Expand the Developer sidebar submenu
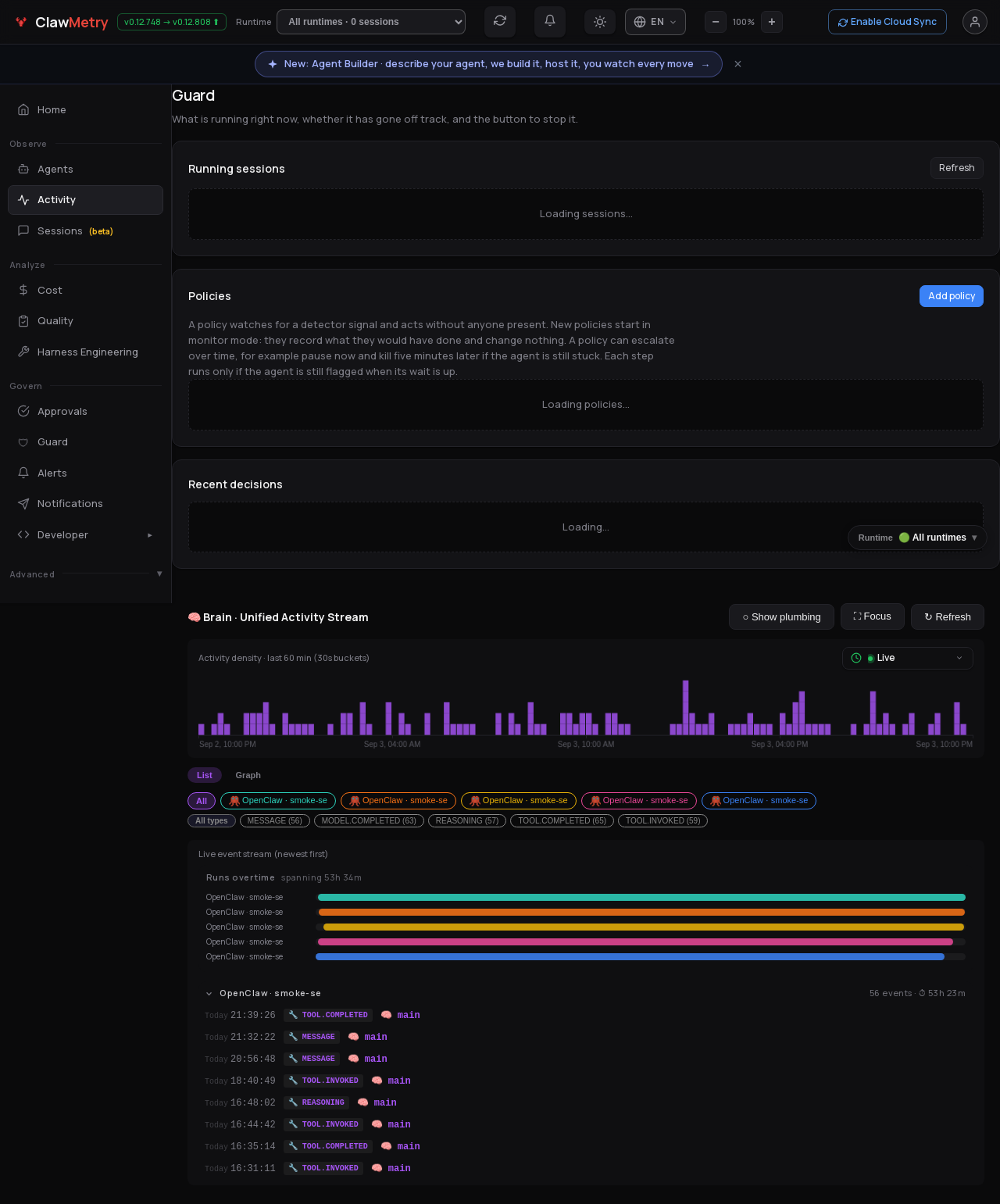The width and height of the screenshot is (1000, 1204). [85, 535]
